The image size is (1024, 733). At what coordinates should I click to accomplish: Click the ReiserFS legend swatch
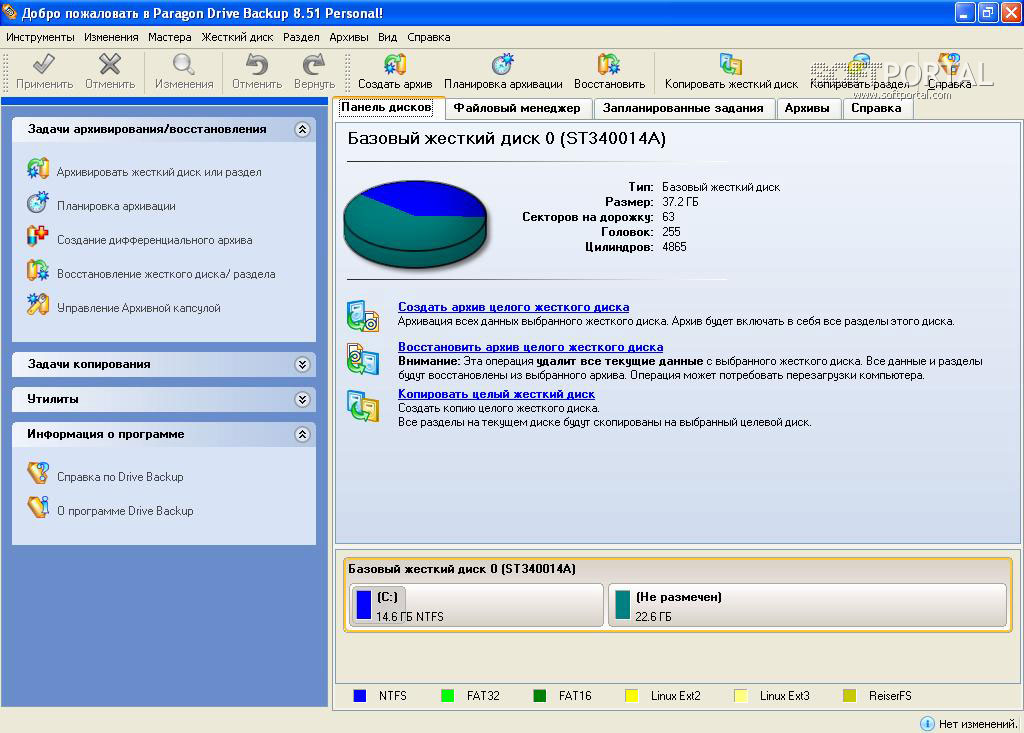[x=850, y=696]
